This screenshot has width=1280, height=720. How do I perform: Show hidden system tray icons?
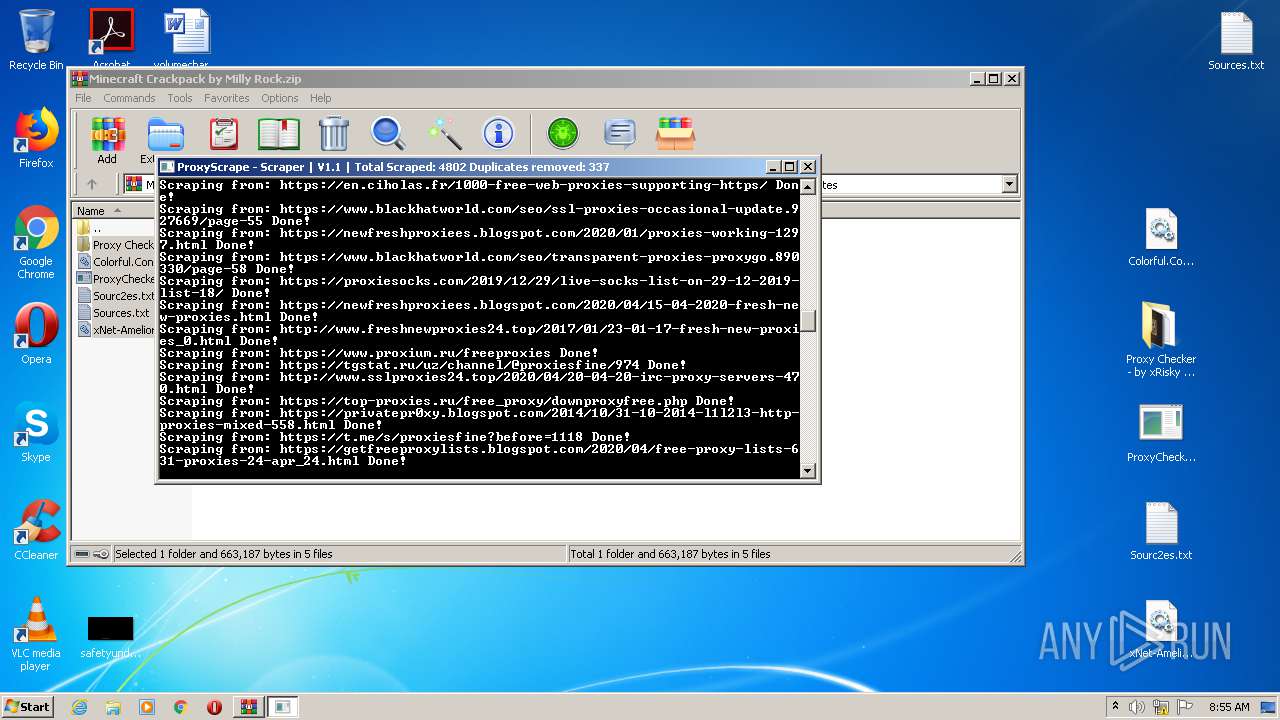[x=1116, y=707]
